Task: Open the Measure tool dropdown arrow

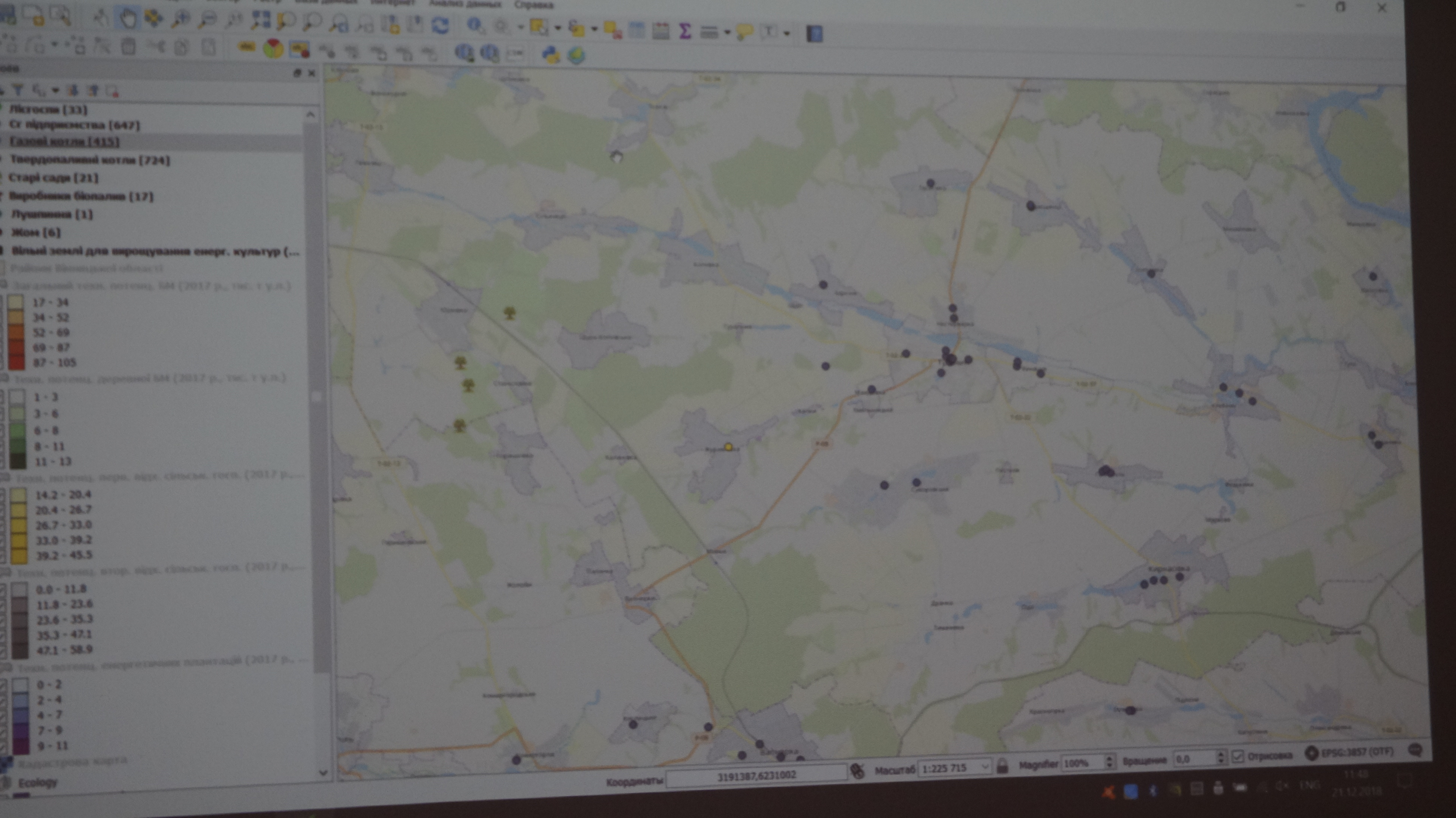Action: click(x=727, y=32)
